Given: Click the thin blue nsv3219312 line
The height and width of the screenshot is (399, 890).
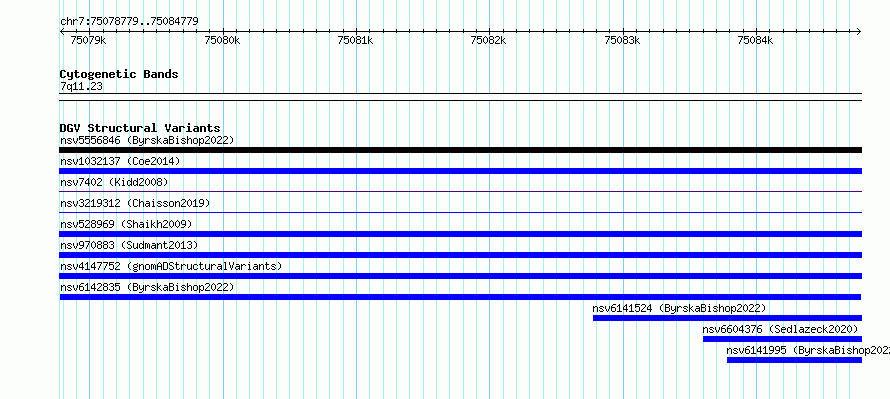Looking at the screenshot, I should click(460, 213).
